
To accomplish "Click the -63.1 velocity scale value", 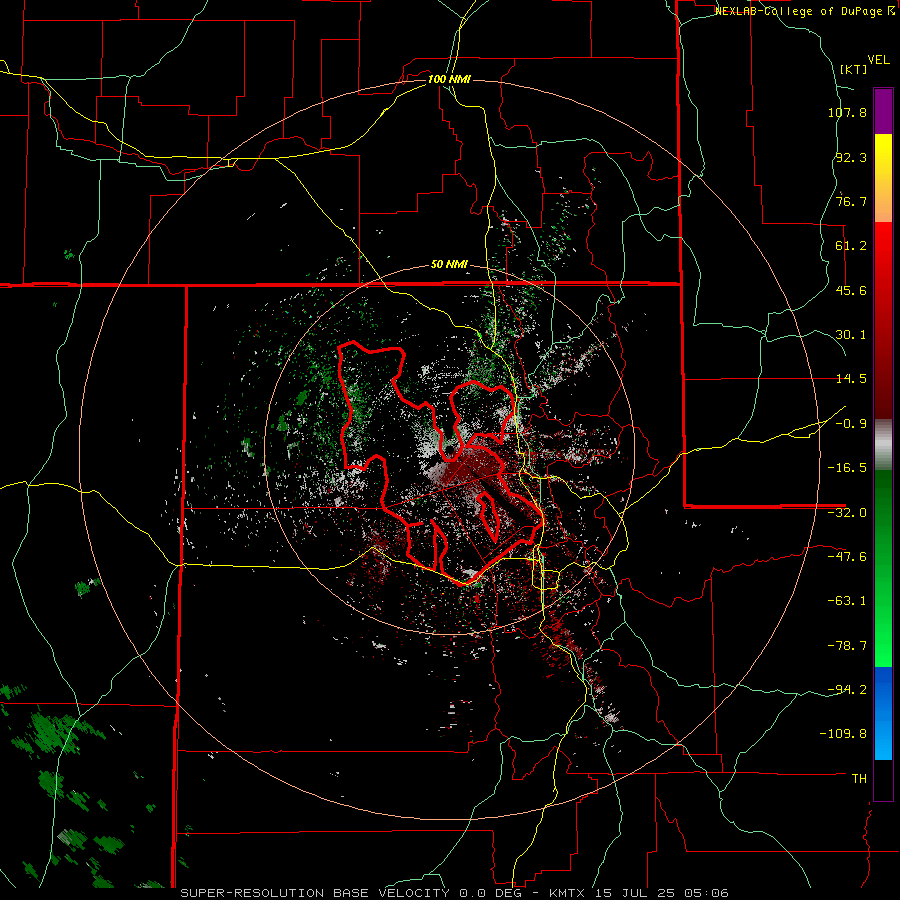I will [x=847, y=601].
